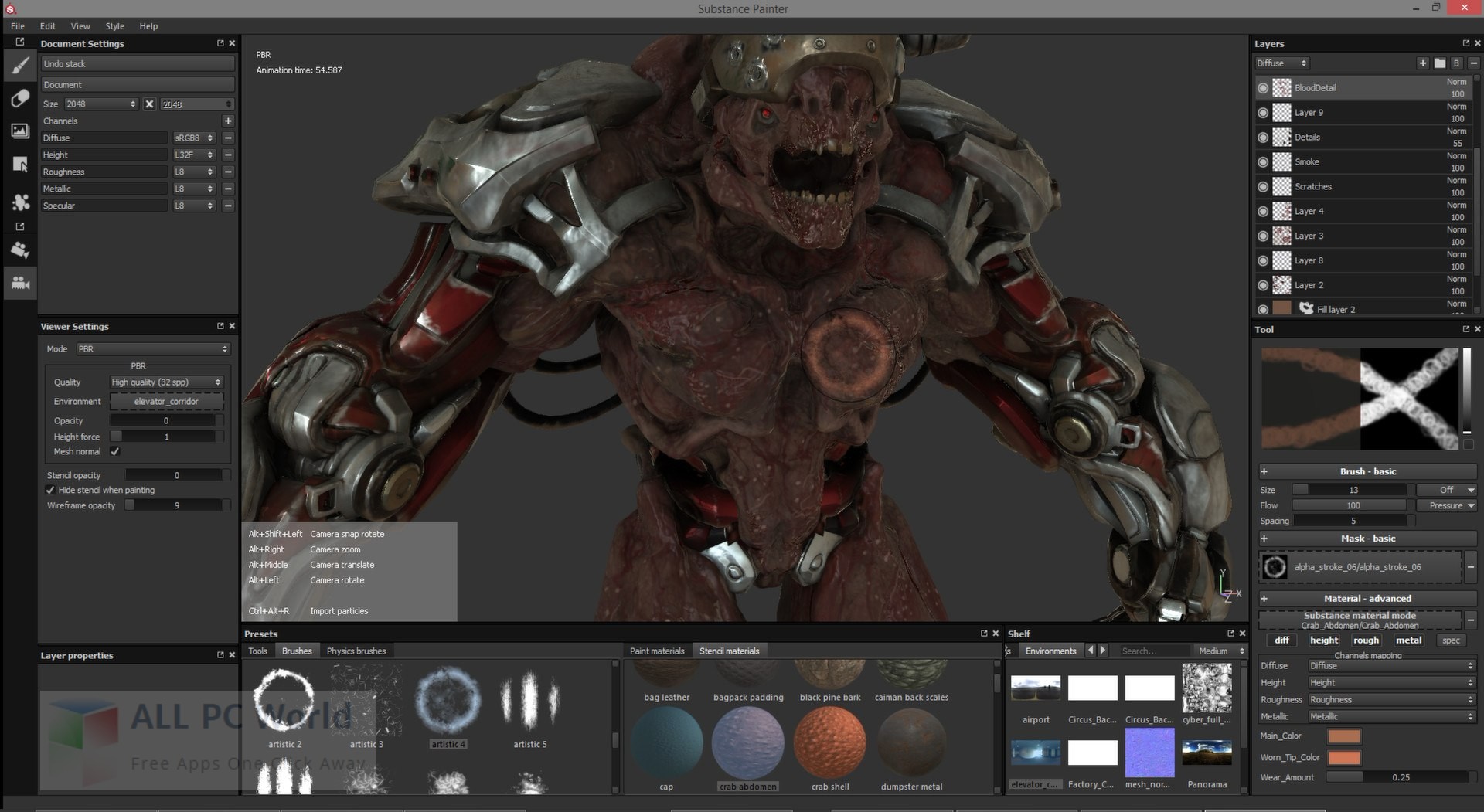Viewport: 1484px width, 812px height.
Task: Switch to Physics brushes tab
Action: tap(356, 651)
